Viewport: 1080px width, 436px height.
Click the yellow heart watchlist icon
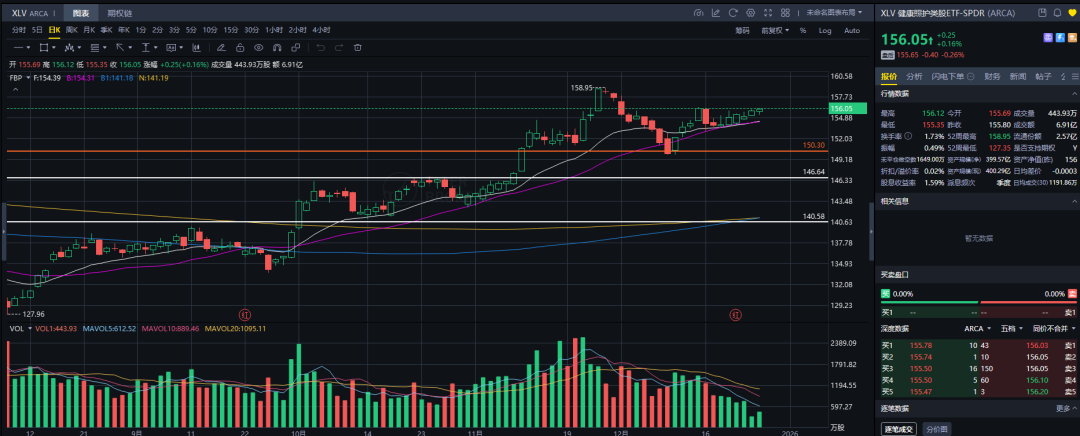(x=1070, y=14)
